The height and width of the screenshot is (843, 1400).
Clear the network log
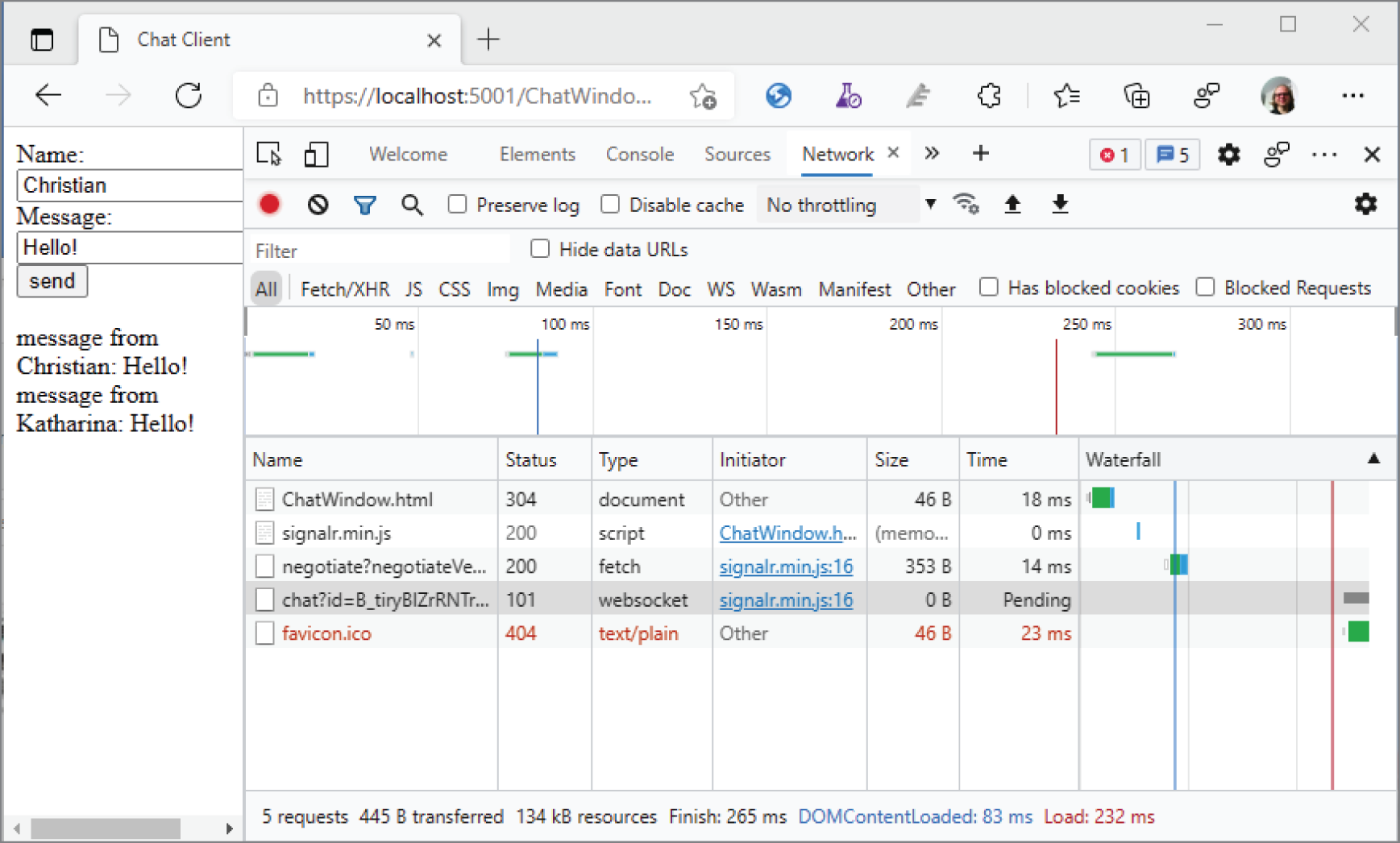tap(317, 204)
